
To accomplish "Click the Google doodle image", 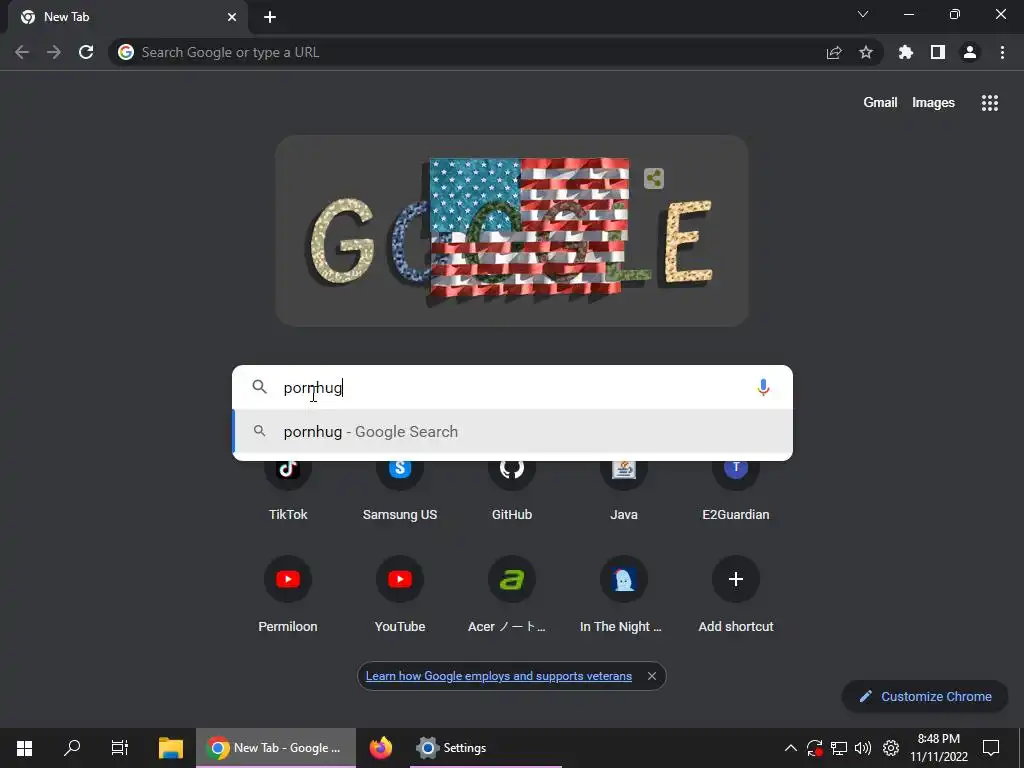I will pyautogui.click(x=511, y=231).
